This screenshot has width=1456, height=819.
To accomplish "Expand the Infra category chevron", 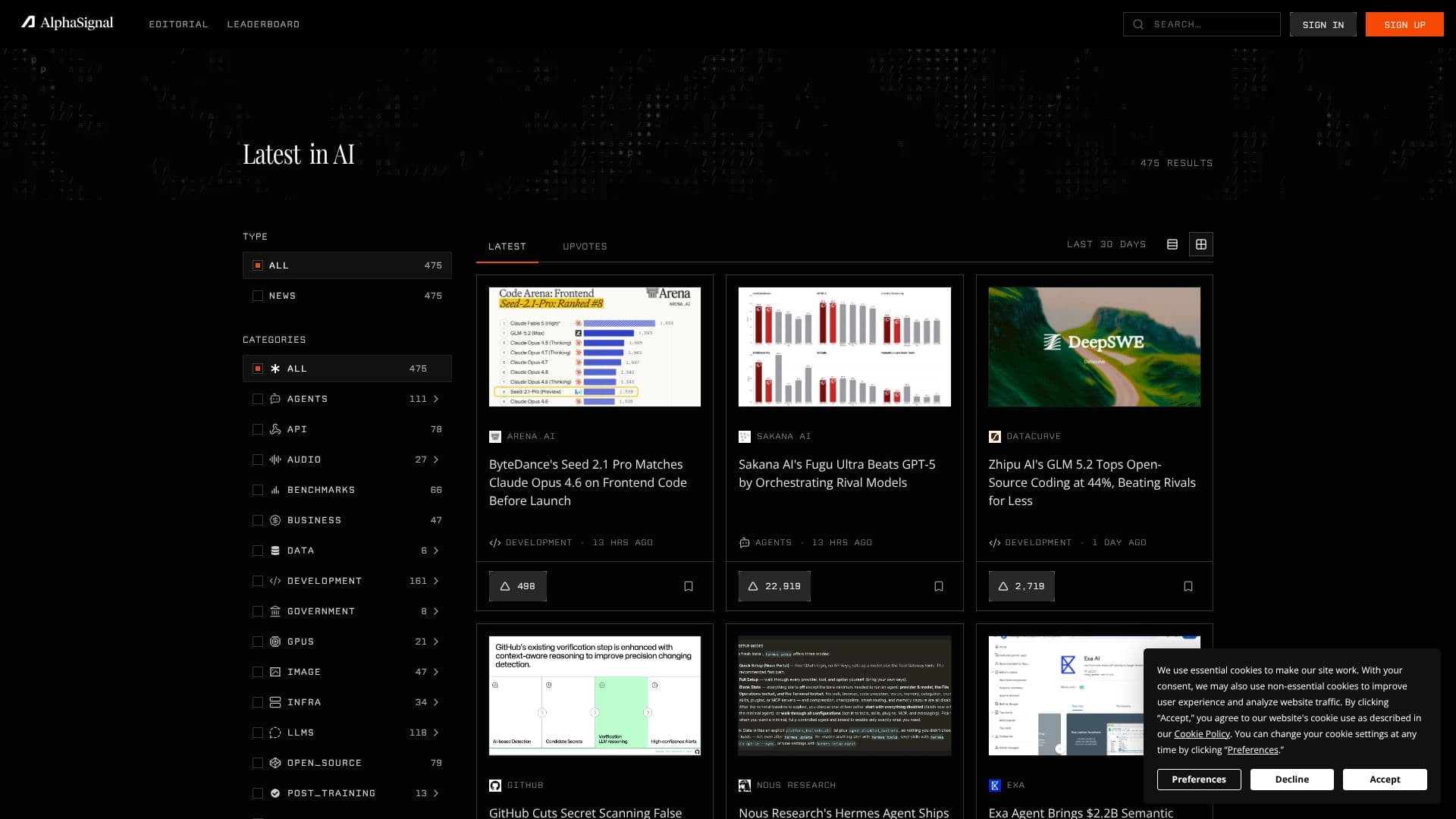I will tap(436, 702).
